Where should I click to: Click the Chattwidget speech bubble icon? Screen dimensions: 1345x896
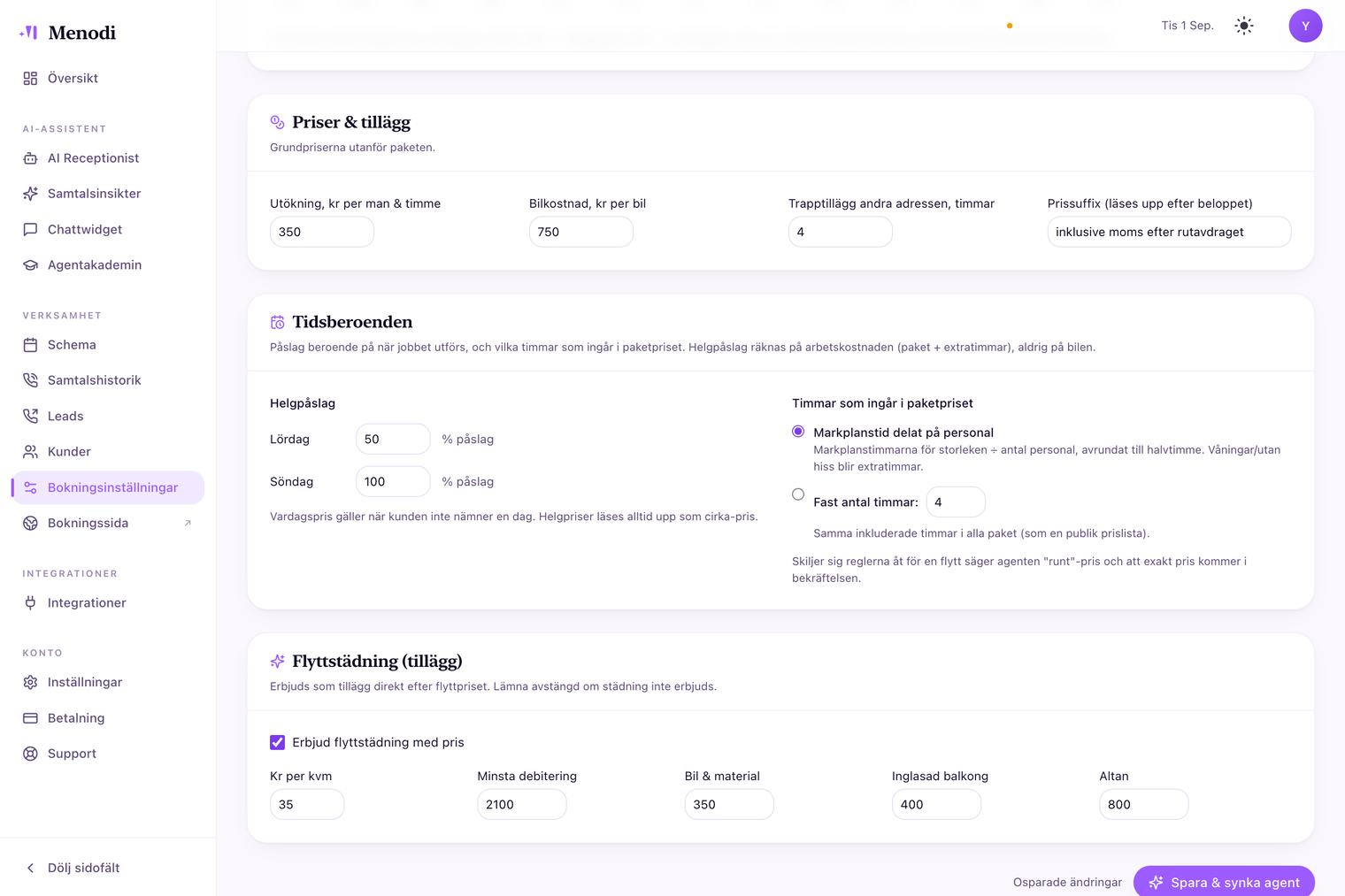coord(30,230)
